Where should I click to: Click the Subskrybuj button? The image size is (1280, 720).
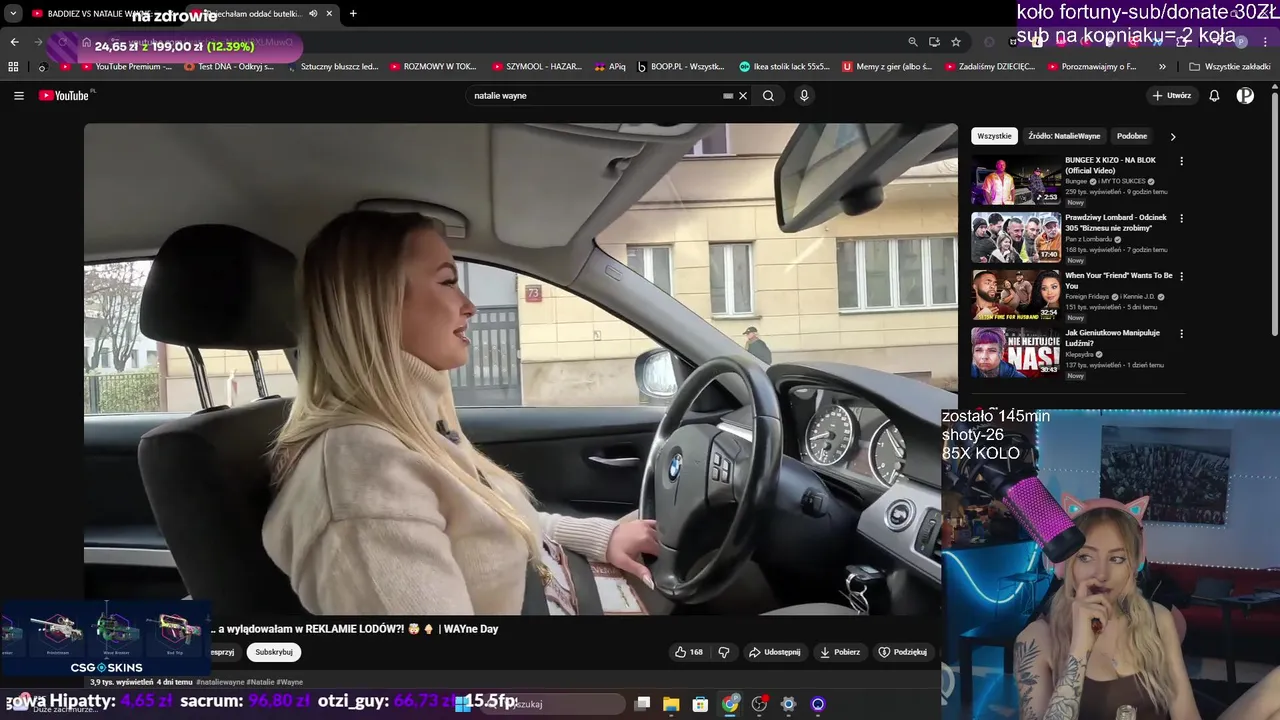[x=274, y=652]
